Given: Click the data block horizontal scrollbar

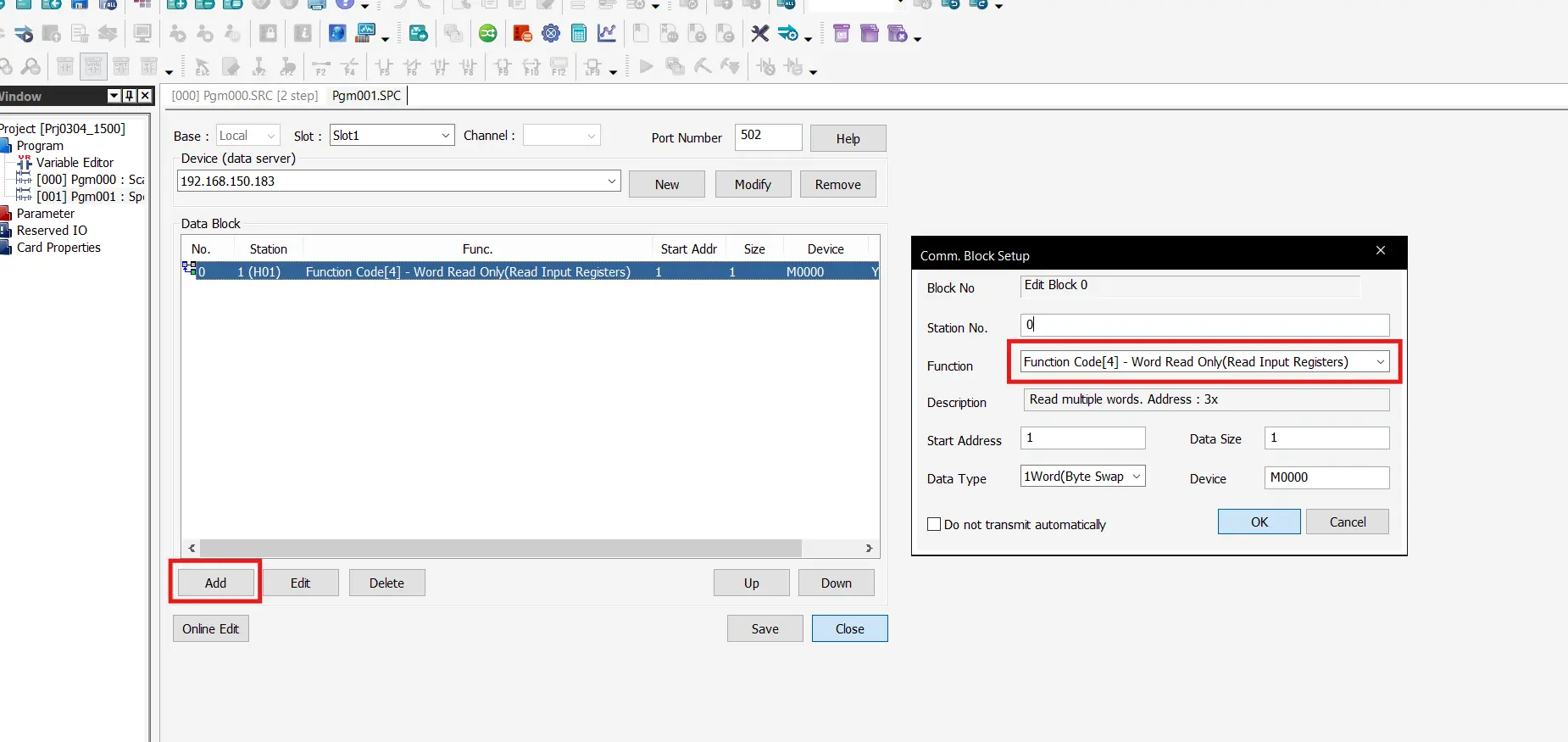Looking at the screenshot, I should [x=500, y=549].
